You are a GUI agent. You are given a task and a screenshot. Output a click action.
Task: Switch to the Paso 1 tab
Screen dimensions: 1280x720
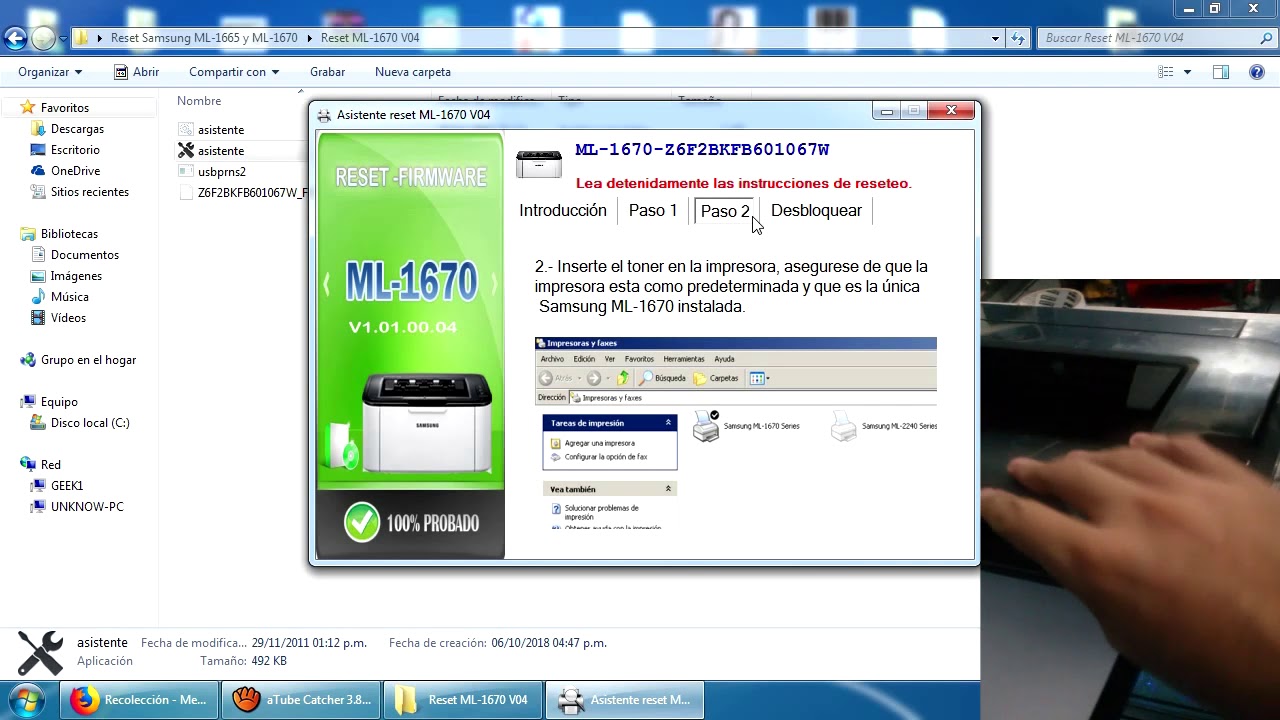[652, 210]
